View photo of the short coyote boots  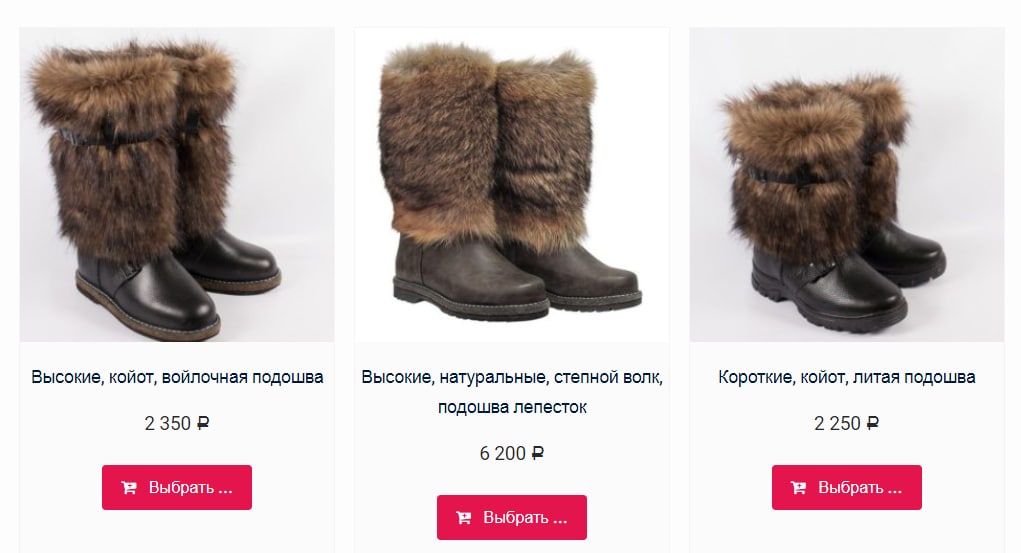(846, 184)
